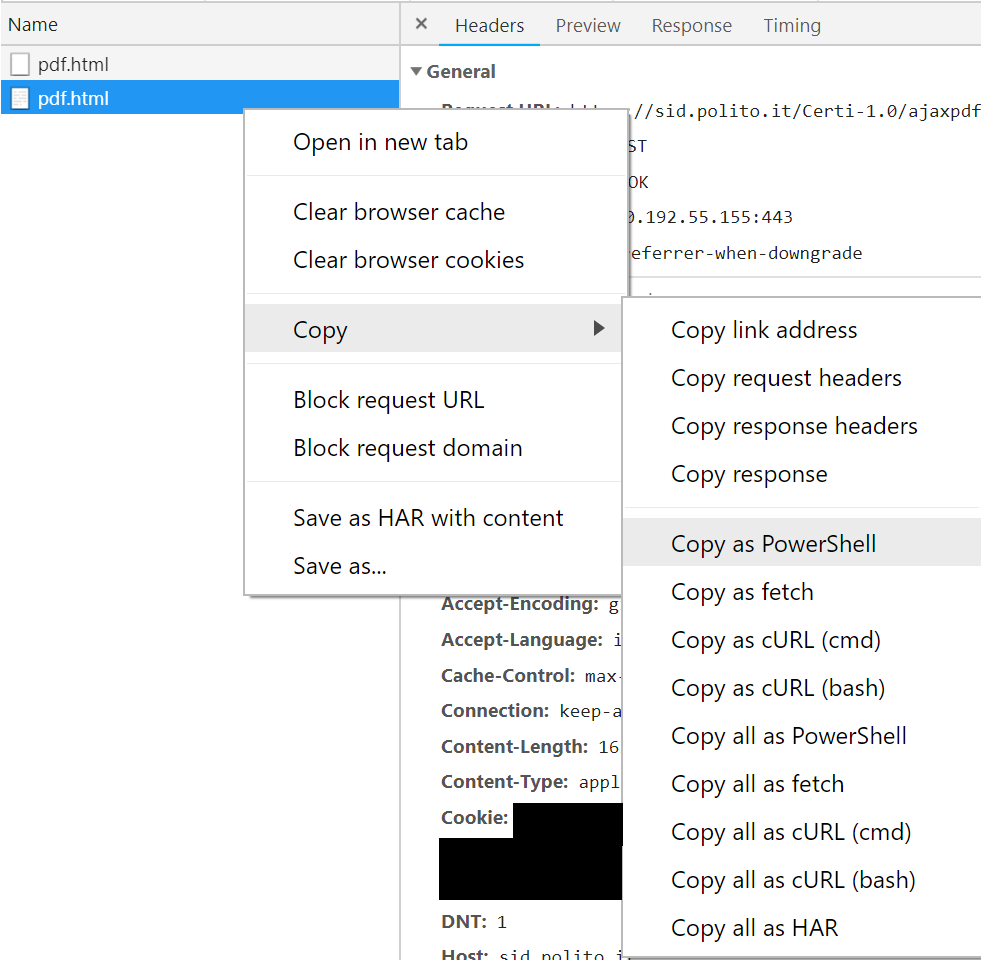Switch to the Preview tab
This screenshot has width=981, height=960.
pyautogui.click(x=588, y=26)
